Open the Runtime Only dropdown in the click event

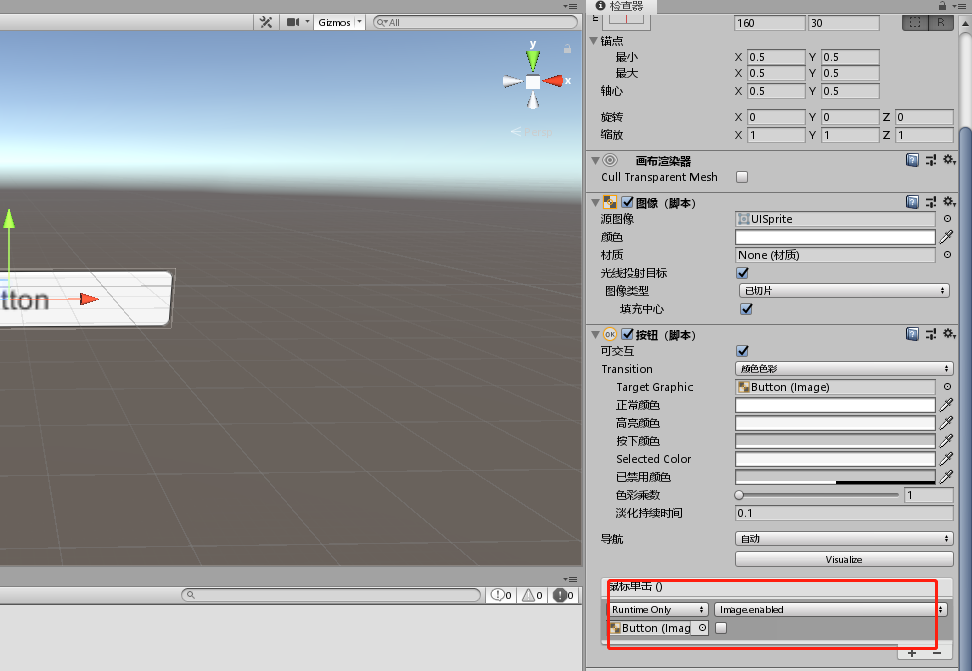(658, 609)
